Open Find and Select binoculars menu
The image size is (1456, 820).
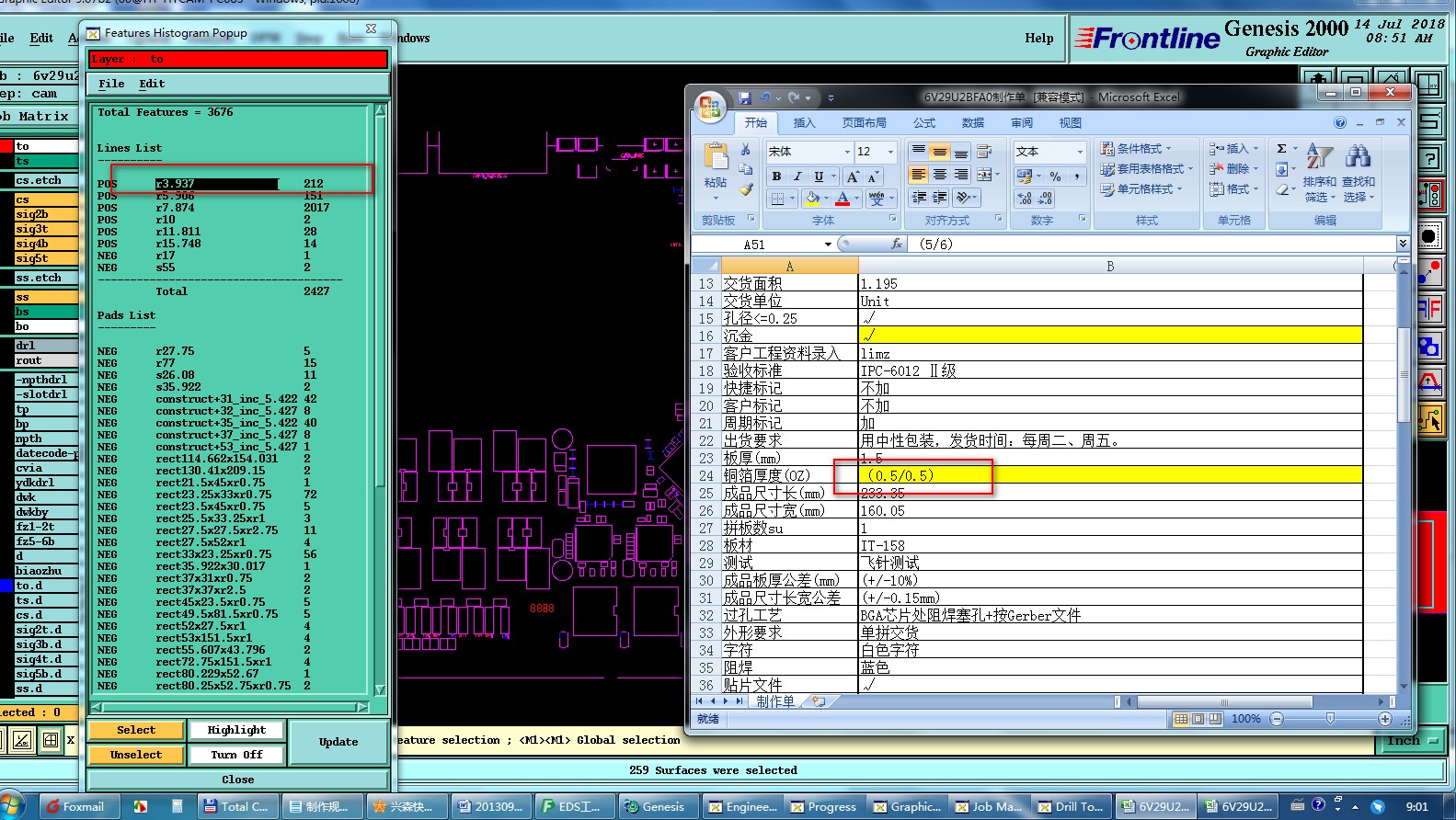[1359, 173]
